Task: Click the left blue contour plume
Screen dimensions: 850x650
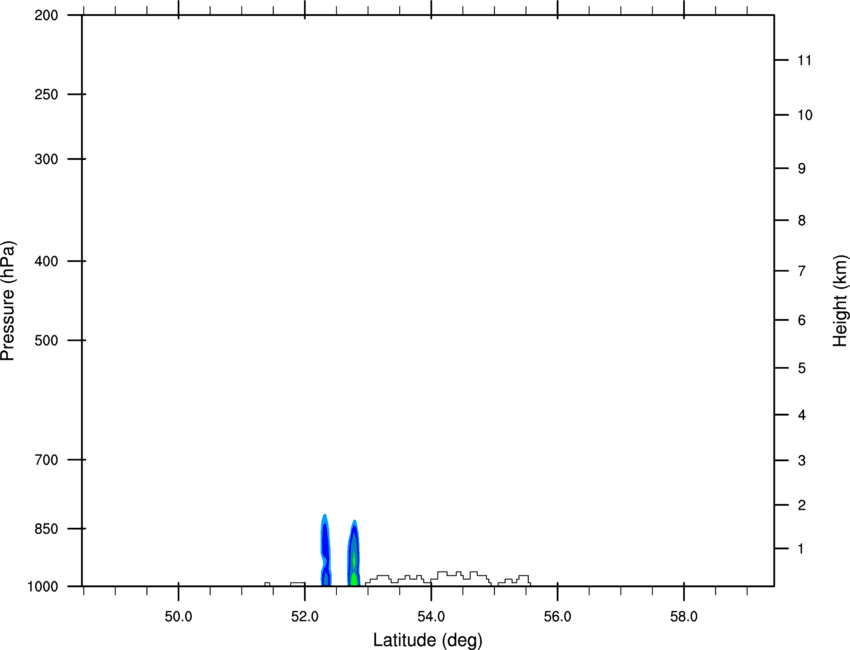Action: tap(325, 550)
